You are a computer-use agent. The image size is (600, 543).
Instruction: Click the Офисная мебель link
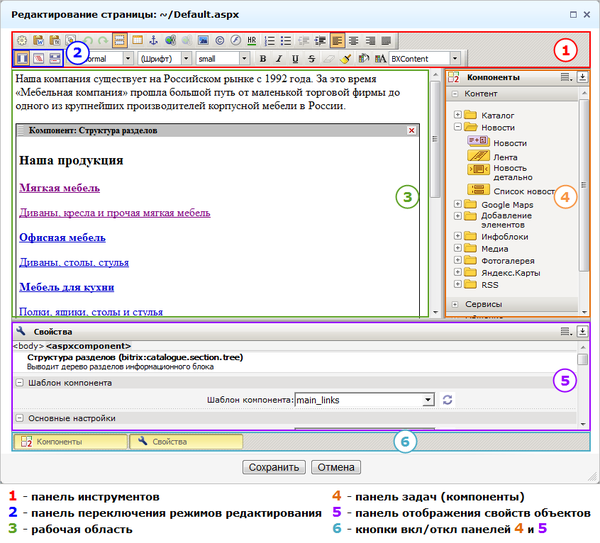coord(62,238)
